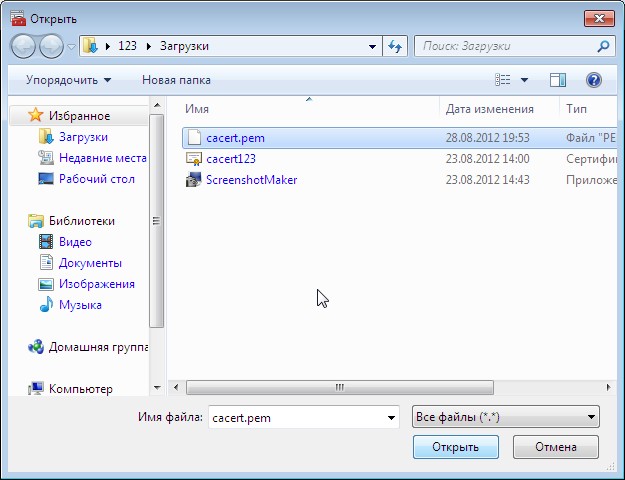Screen dimensions: 625x480
Task: Click the Downloads folder icon in address bar
Action: pos(90,46)
